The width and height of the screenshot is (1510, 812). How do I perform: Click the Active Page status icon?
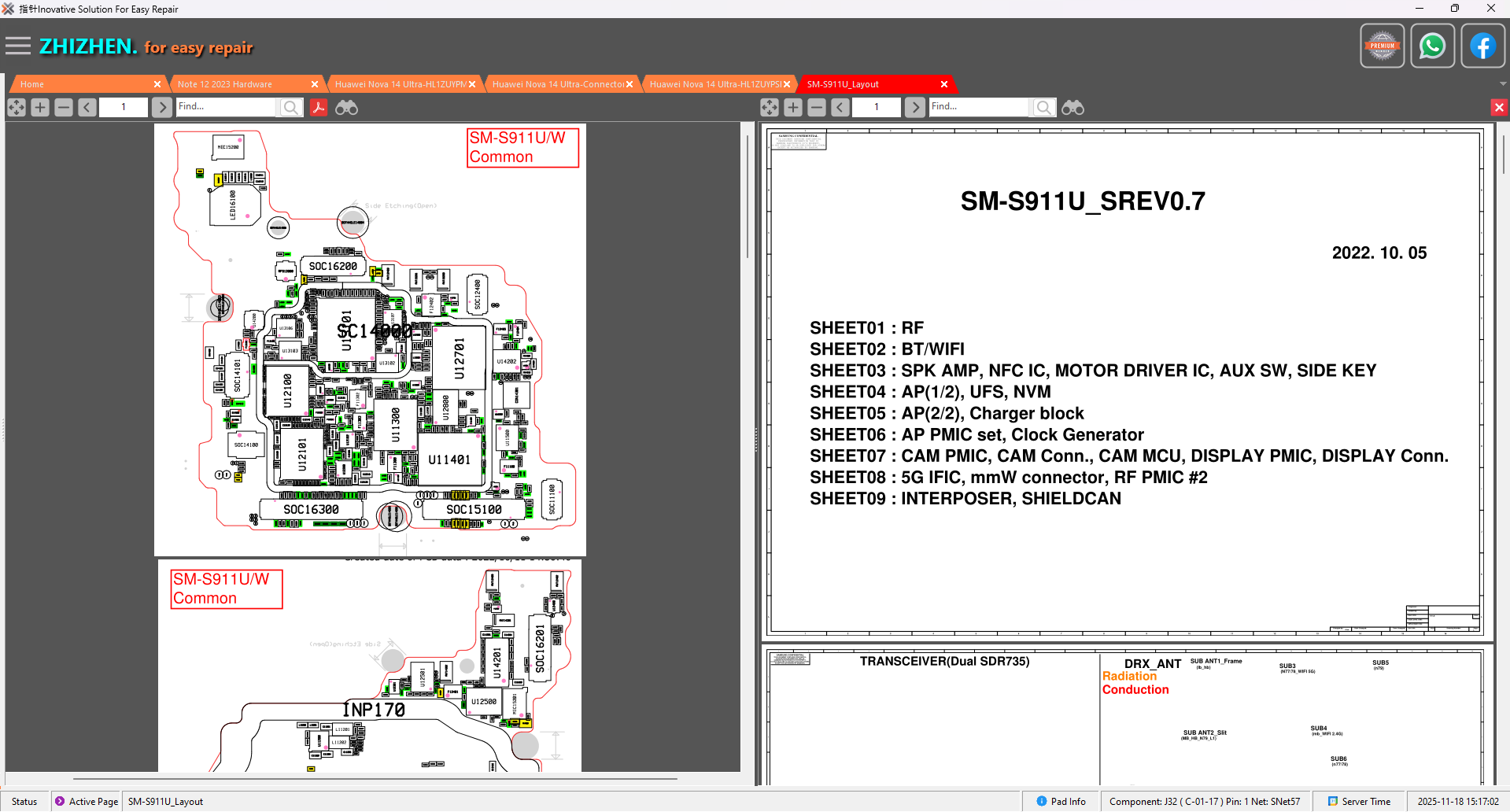point(60,801)
